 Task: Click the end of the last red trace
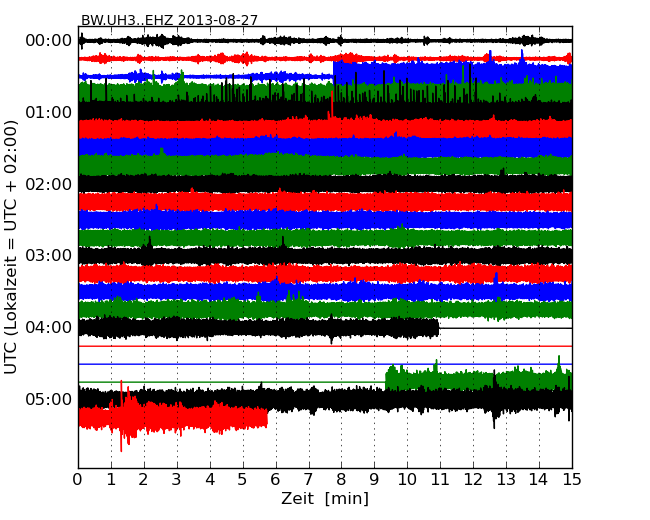point(267,418)
